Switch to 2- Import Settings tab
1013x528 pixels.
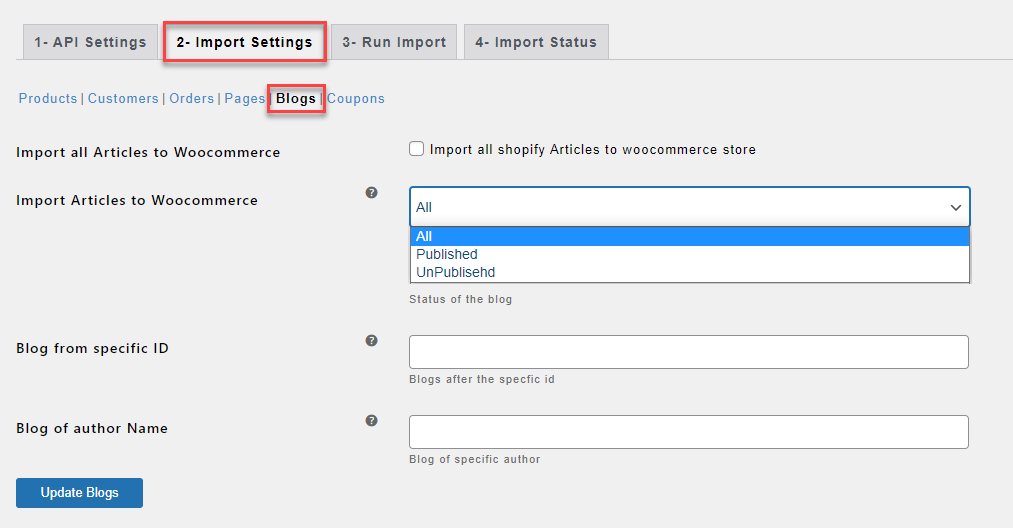click(244, 42)
